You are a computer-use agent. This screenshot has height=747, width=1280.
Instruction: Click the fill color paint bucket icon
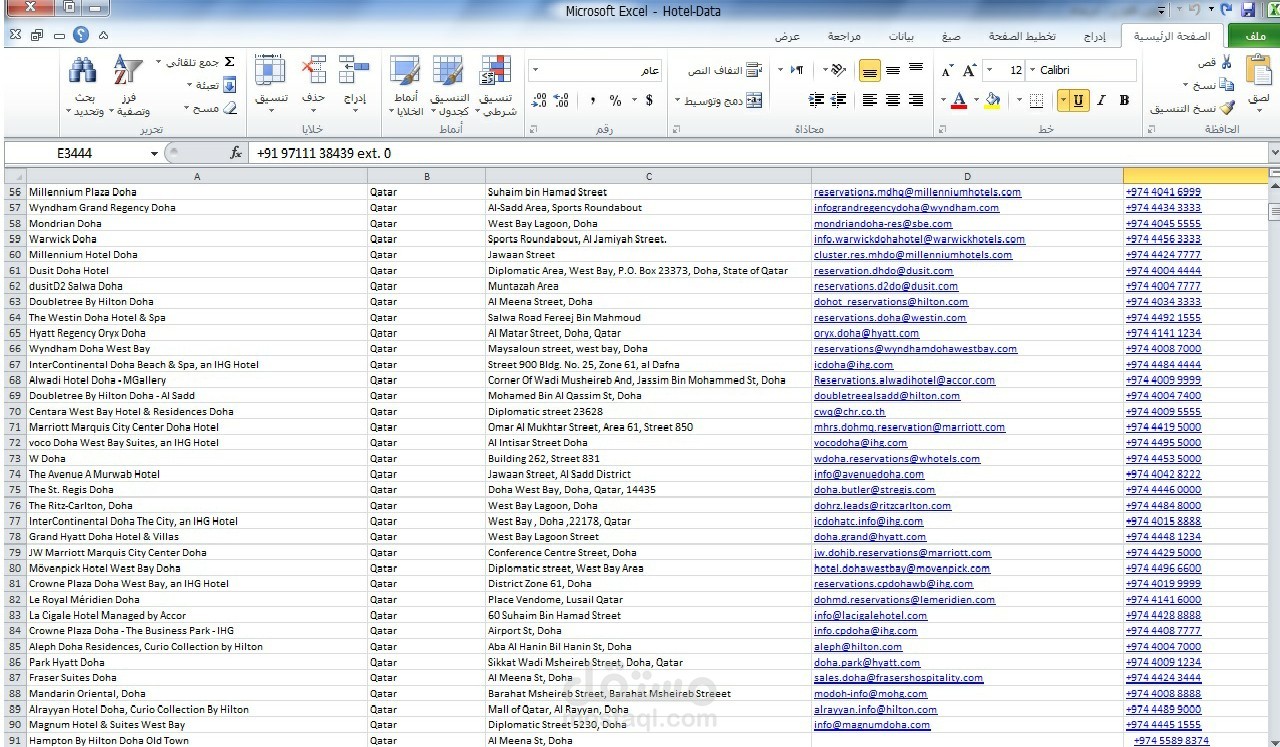992,100
